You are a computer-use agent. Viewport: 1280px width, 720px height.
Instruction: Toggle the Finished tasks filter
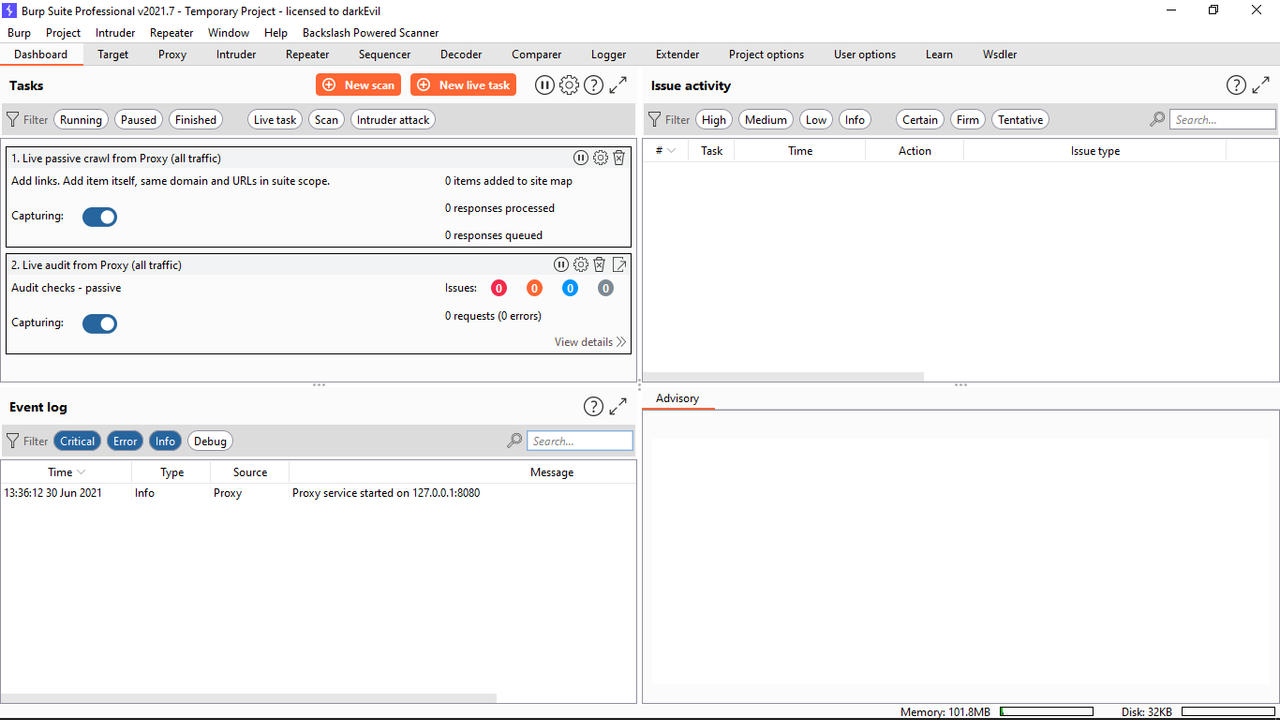[x=196, y=119]
